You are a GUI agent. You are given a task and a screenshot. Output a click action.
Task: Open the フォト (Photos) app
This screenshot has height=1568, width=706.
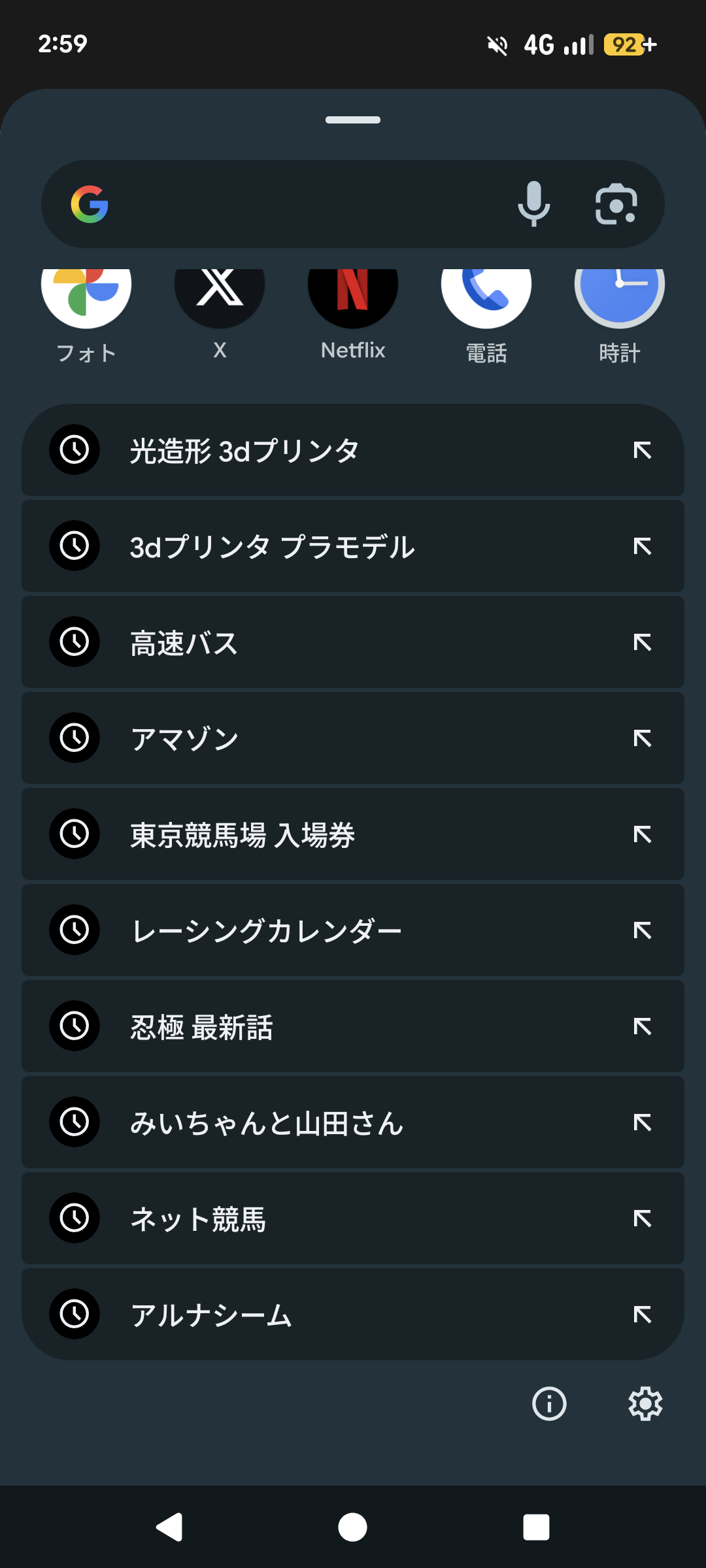[86, 294]
